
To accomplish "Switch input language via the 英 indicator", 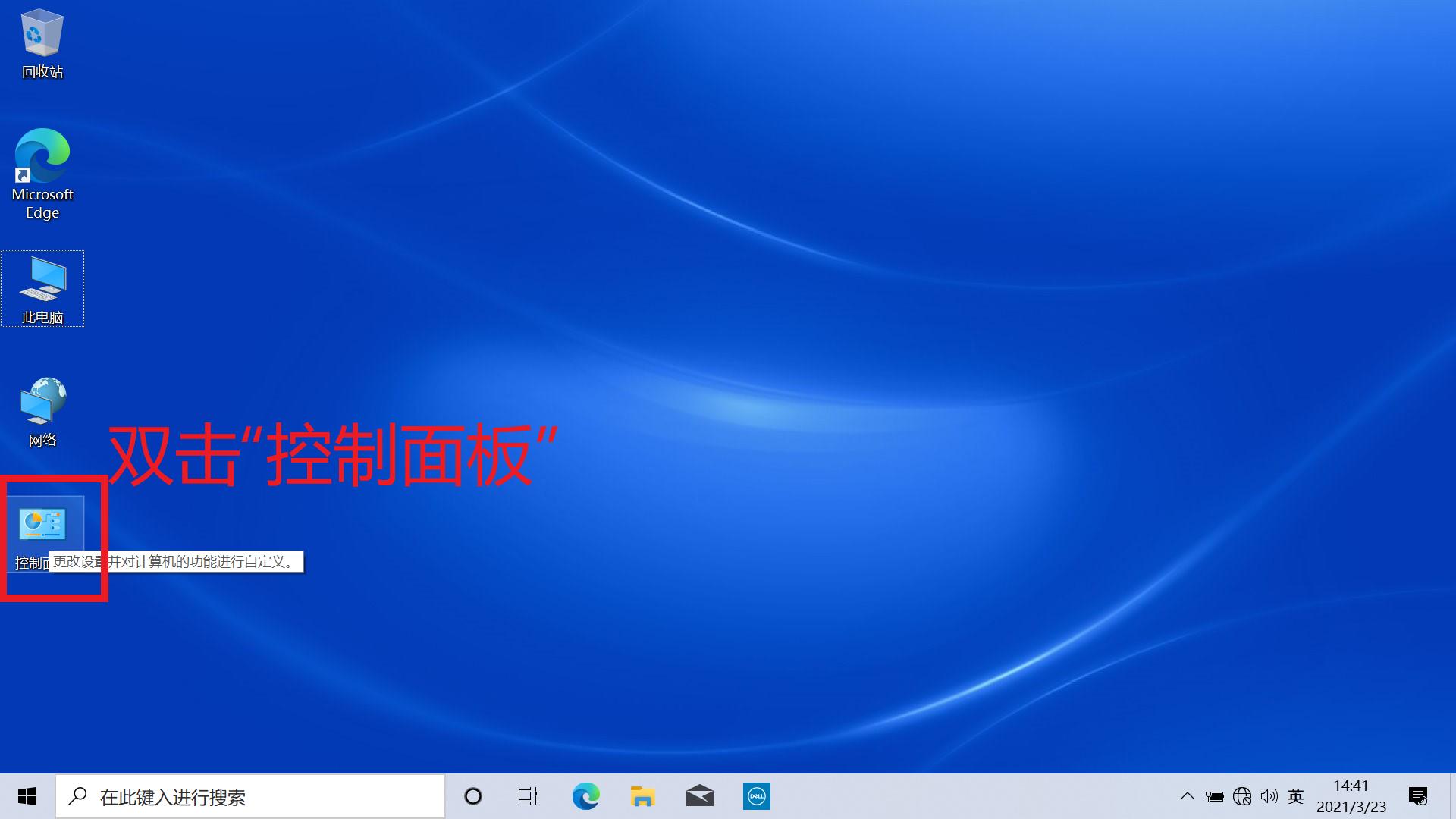I will 1296,796.
